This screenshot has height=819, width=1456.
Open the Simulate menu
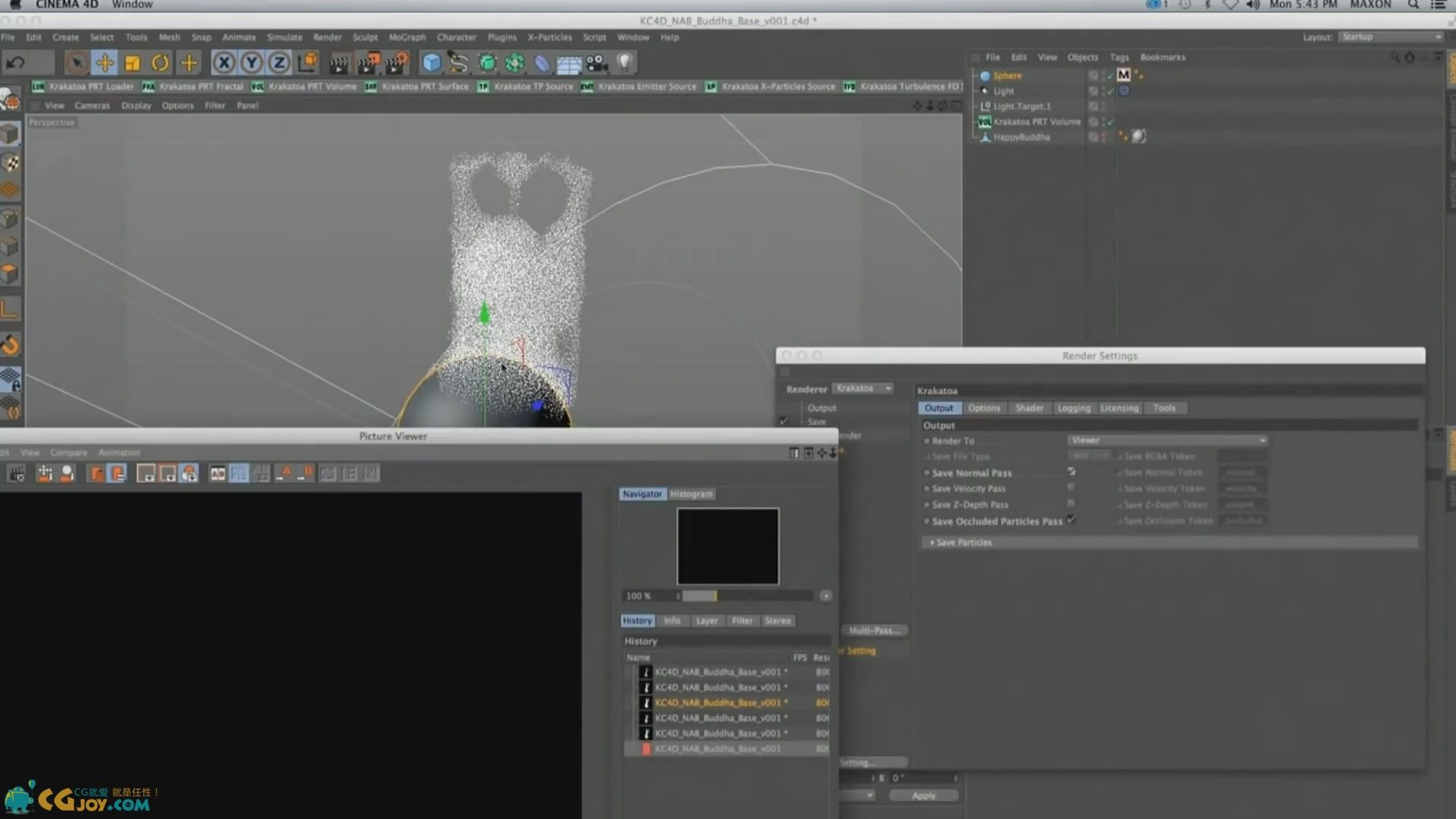pyautogui.click(x=284, y=37)
